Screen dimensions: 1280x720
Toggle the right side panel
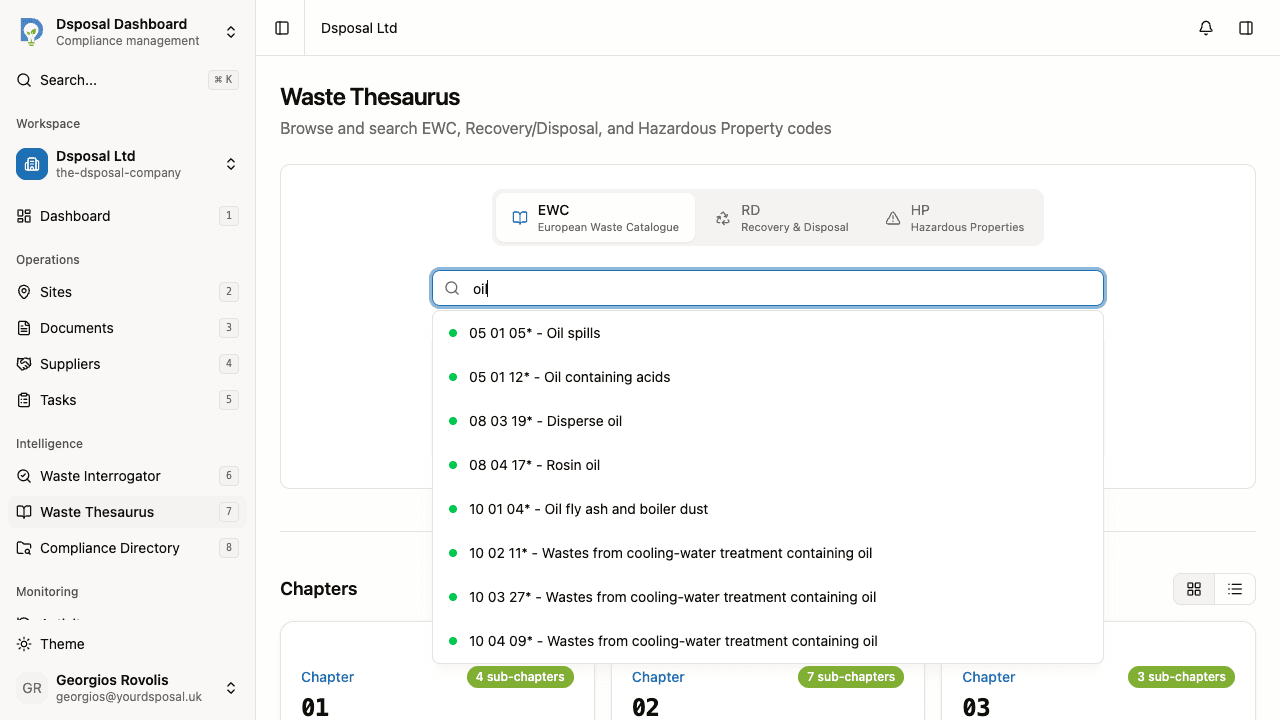[x=1246, y=28]
